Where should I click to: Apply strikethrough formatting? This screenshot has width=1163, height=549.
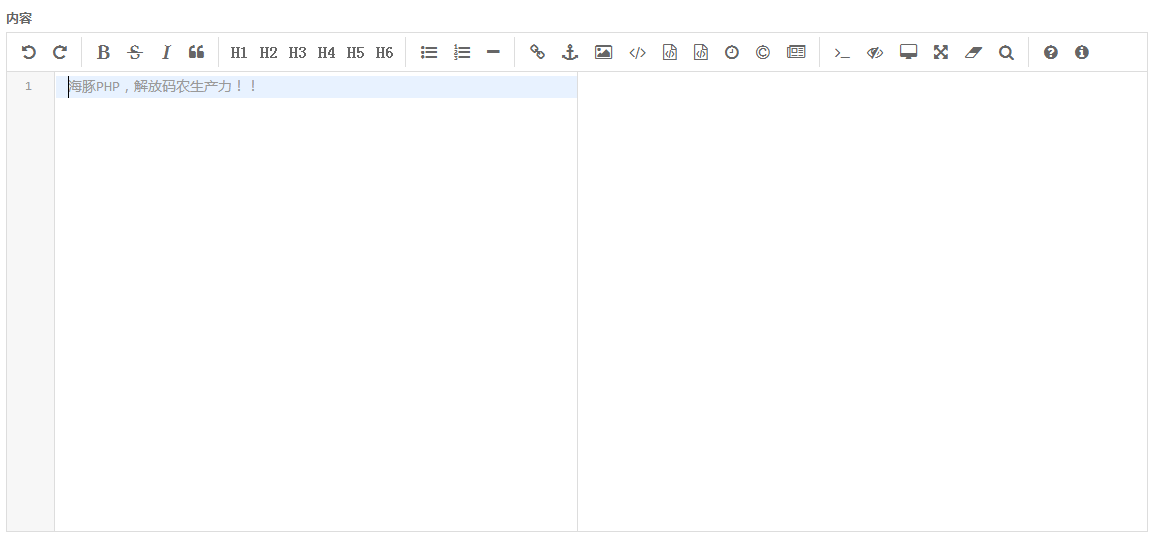coord(135,52)
